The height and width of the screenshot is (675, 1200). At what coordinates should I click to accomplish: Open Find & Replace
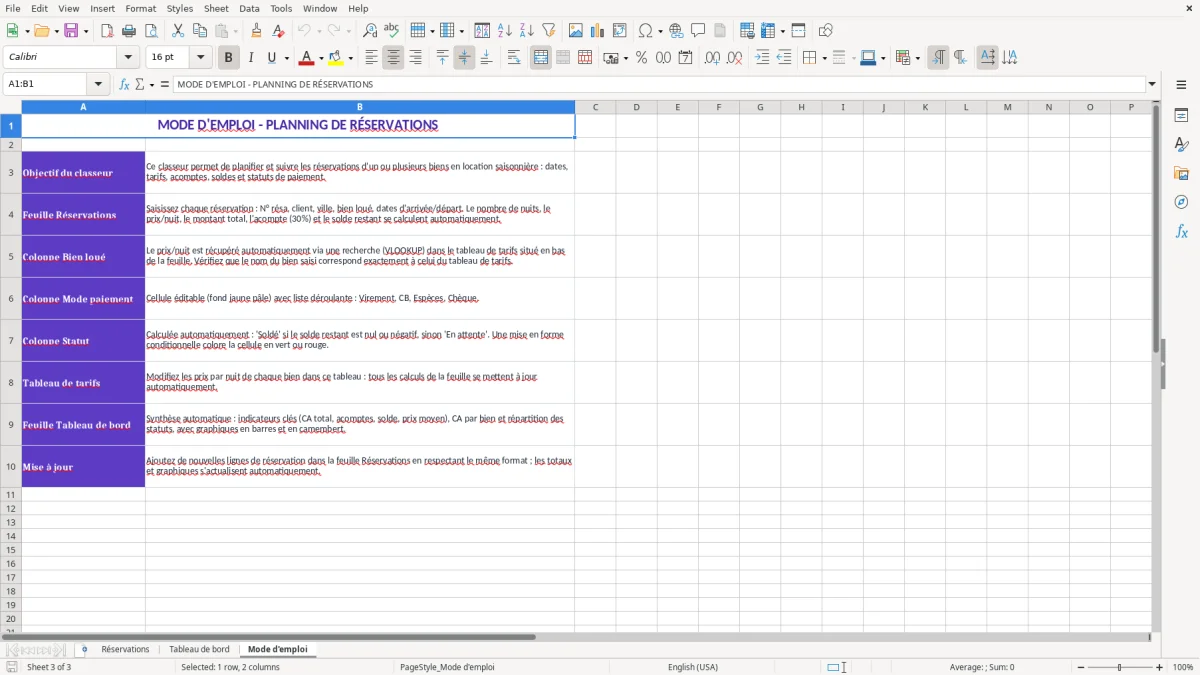370,31
